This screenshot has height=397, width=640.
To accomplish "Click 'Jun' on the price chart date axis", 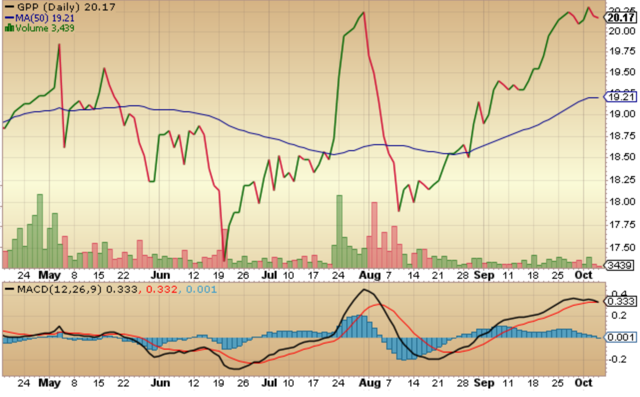I will click(x=160, y=275).
